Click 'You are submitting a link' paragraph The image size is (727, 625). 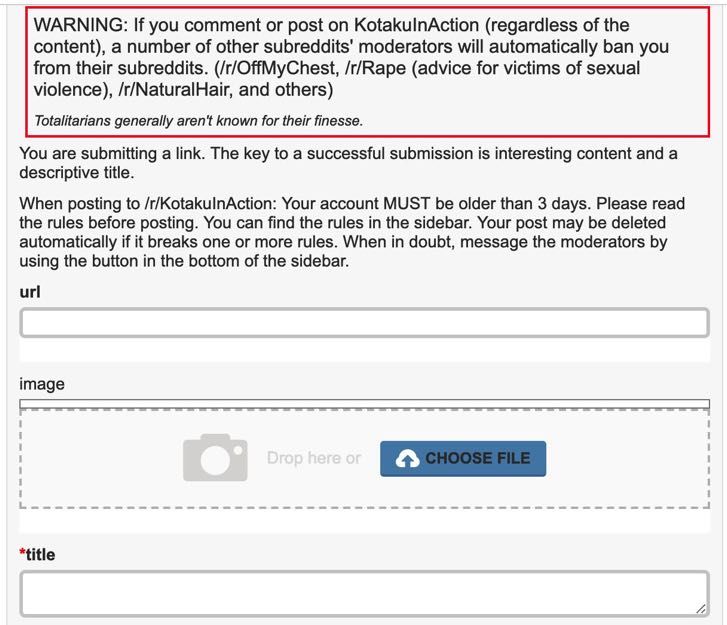click(x=348, y=163)
